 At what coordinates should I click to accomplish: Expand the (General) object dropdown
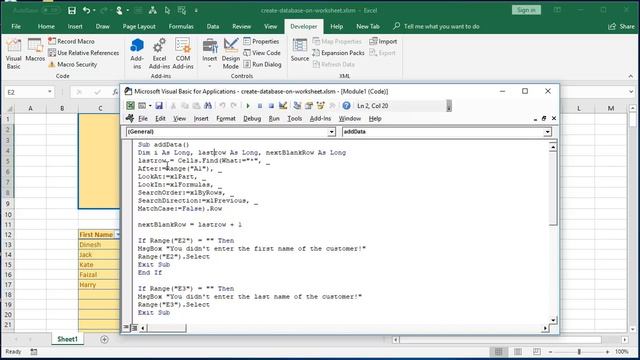click(x=331, y=132)
